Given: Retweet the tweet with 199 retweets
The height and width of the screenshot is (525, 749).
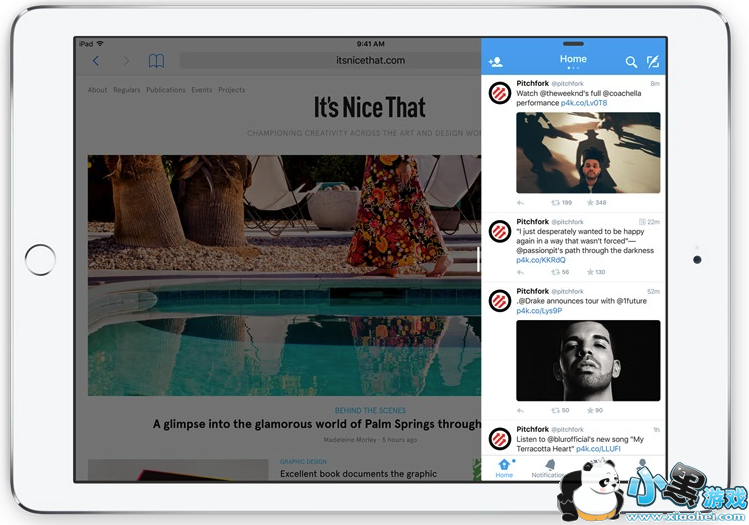Looking at the screenshot, I should [561, 203].
